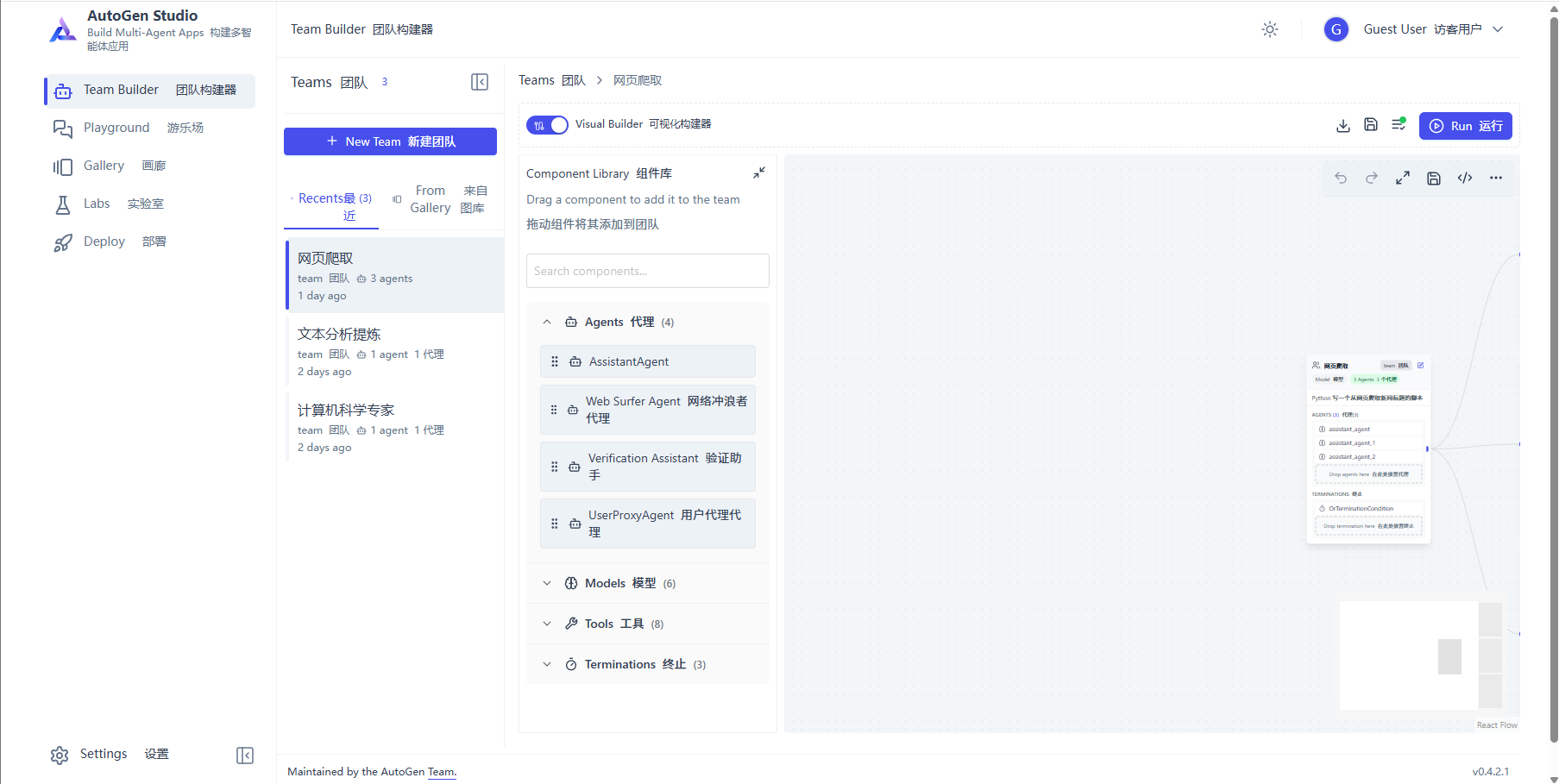Toggle the Visual Builder switch
Viewport: 1559px width, 784px height.
pos(547,124)
